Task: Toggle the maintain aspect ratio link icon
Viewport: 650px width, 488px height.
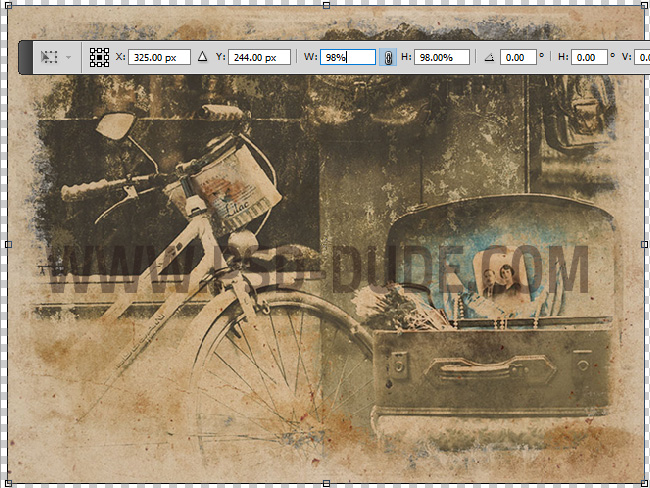Action: point(388,57)
